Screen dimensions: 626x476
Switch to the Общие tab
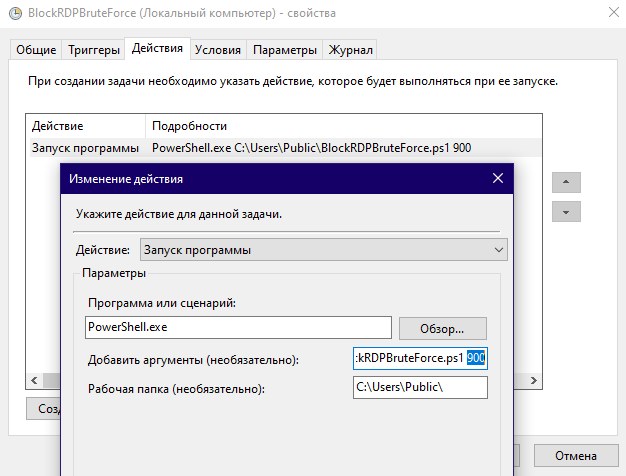coord(36,50)
